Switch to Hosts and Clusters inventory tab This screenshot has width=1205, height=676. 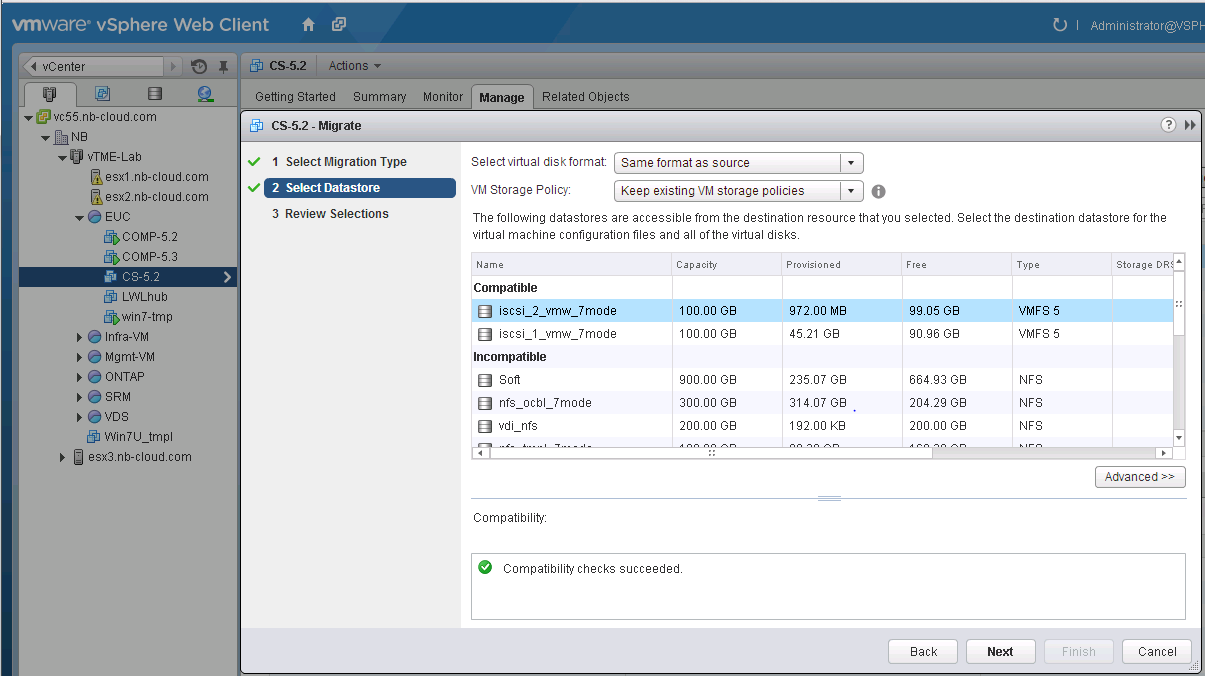50,94
